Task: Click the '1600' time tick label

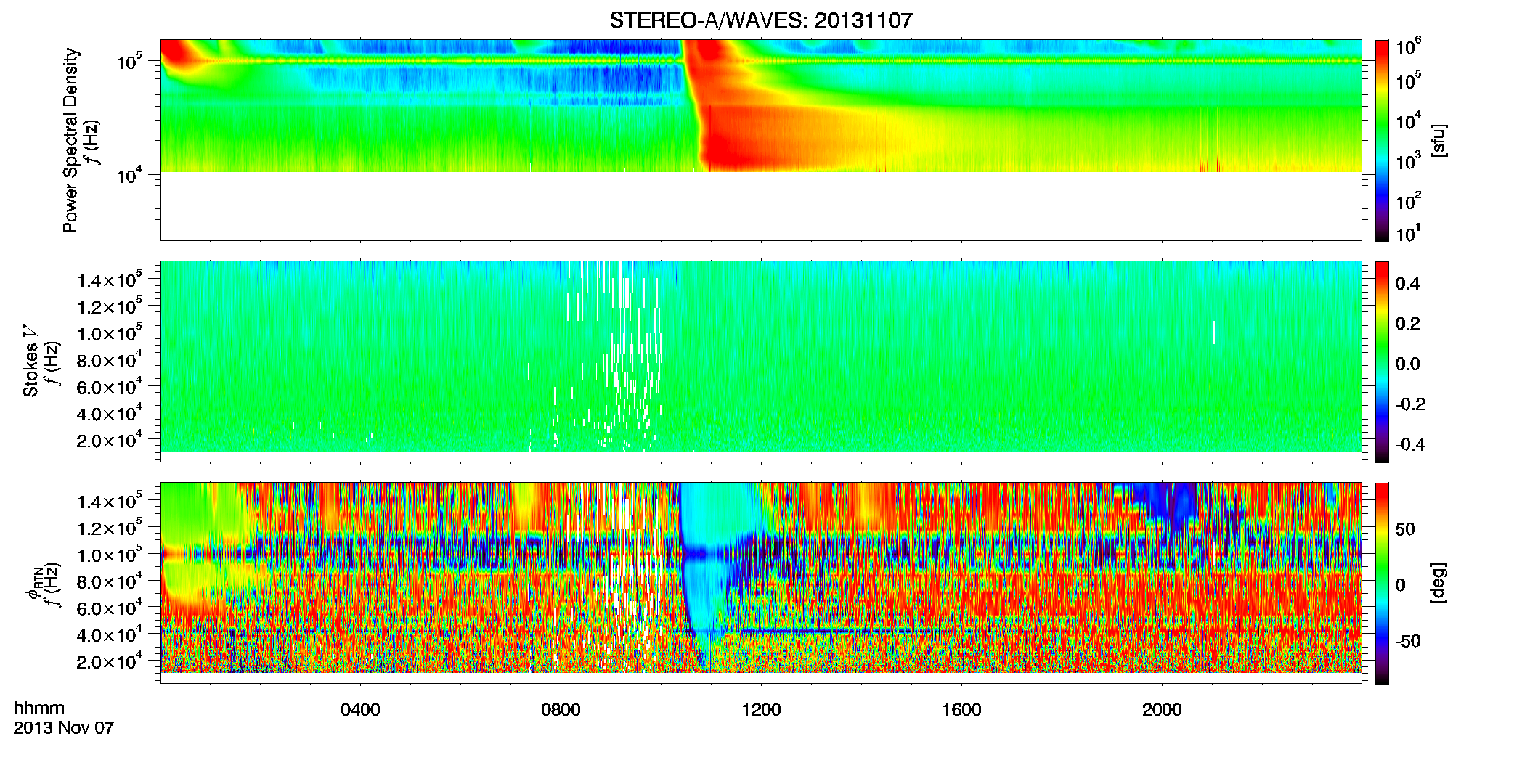Action: (x=961, y=710)
